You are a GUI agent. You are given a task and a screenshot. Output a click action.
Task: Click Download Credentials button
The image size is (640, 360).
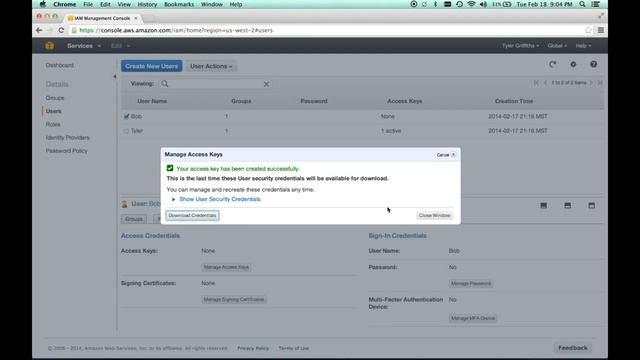[x=192, y=216]
